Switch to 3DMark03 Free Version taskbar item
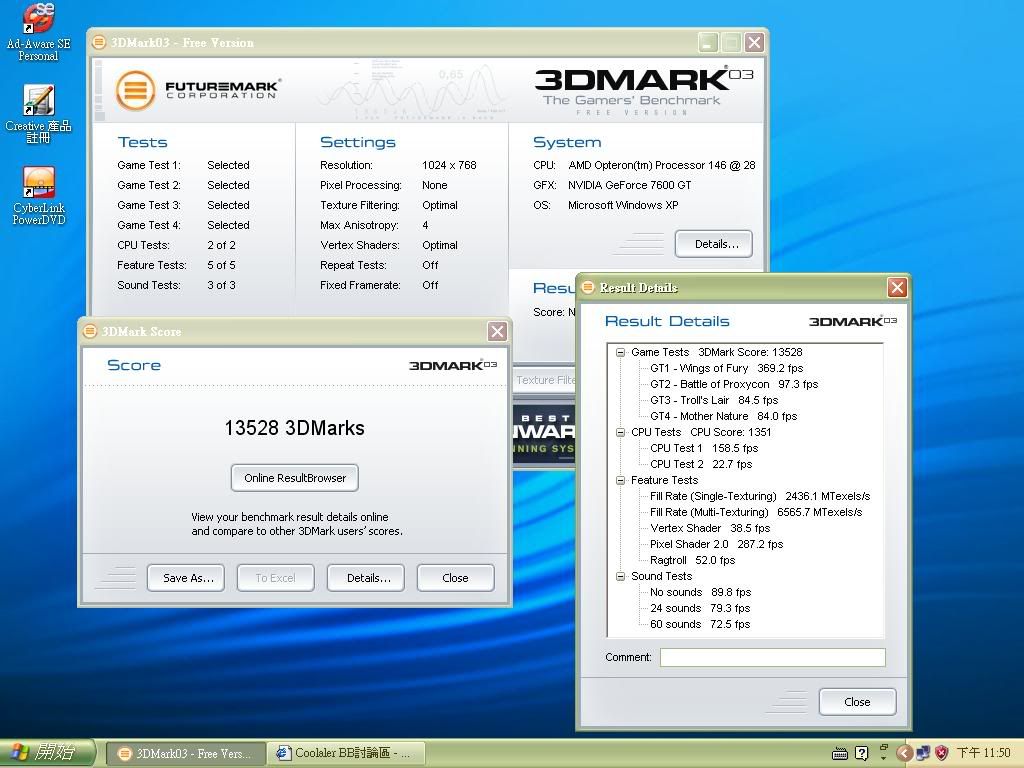1024x768 pixels. (x=185, y=753)
